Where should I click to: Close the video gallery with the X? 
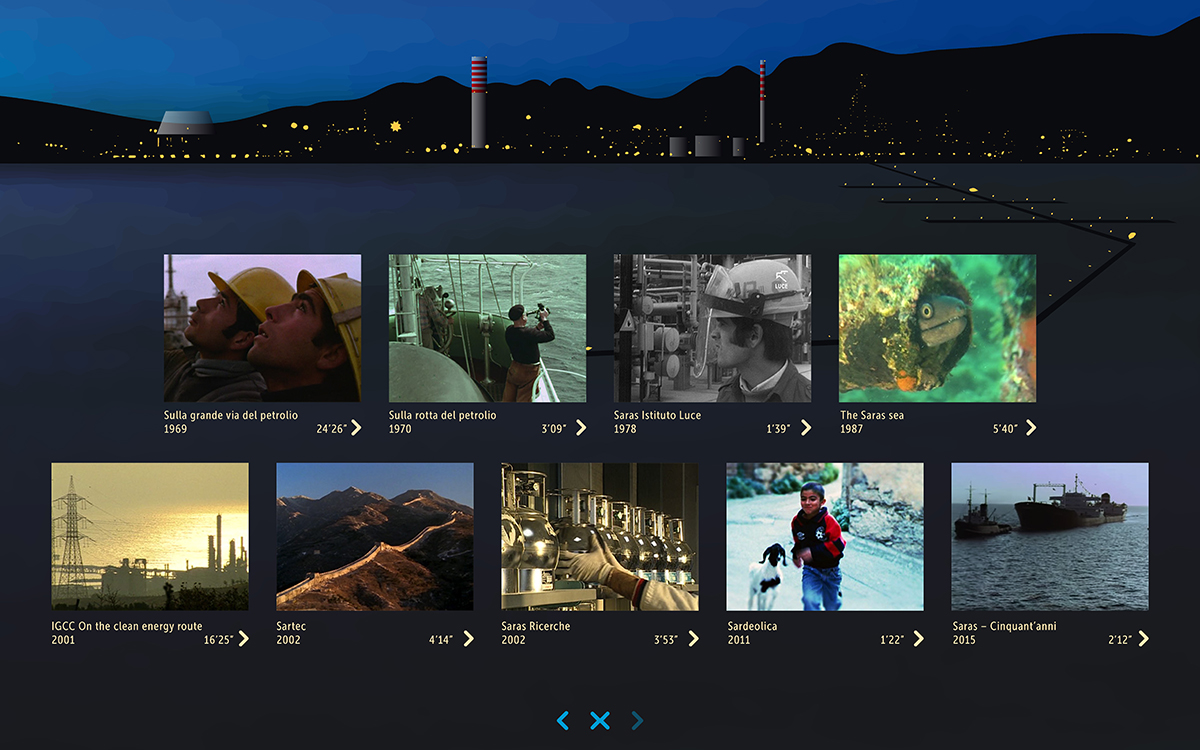600,720
